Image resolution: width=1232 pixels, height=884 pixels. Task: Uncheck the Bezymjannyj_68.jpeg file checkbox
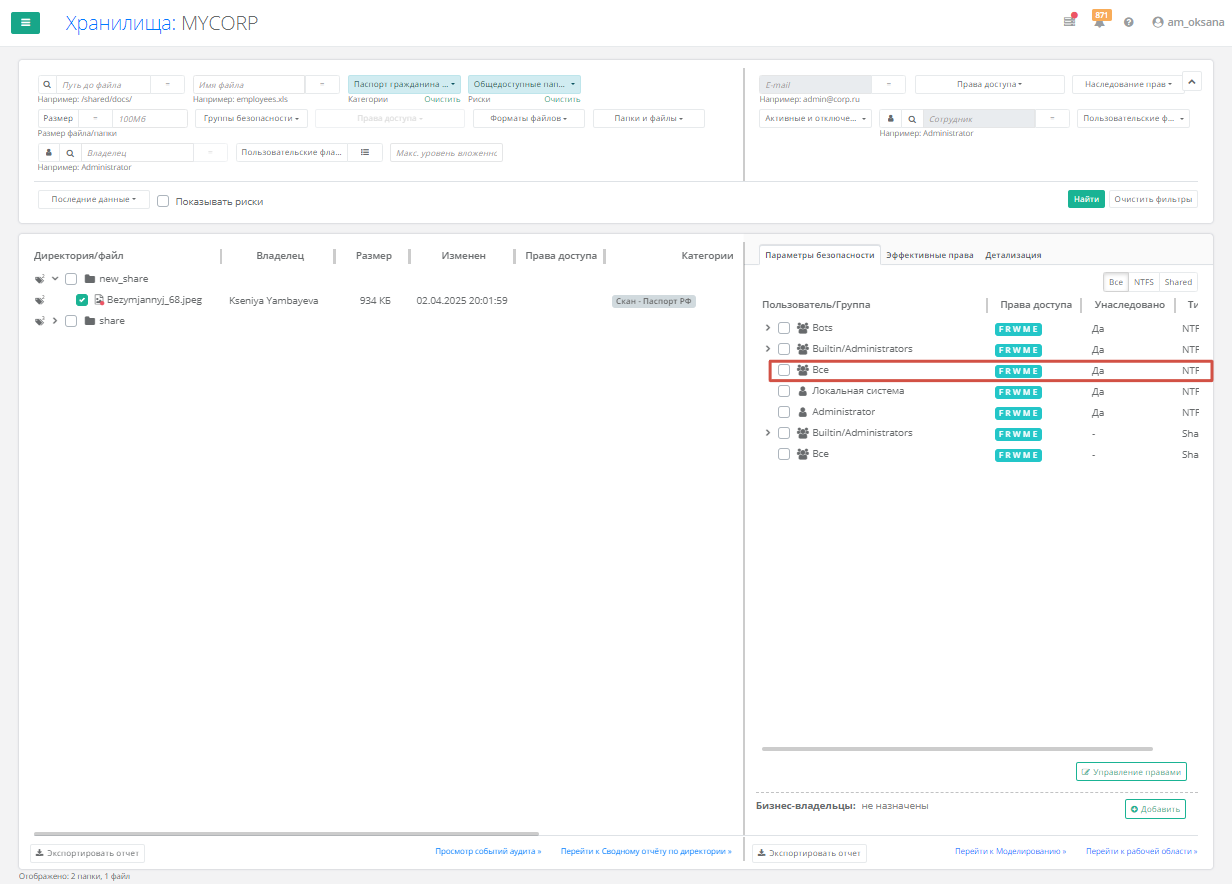pyautogui.click(x=82, y=300)
